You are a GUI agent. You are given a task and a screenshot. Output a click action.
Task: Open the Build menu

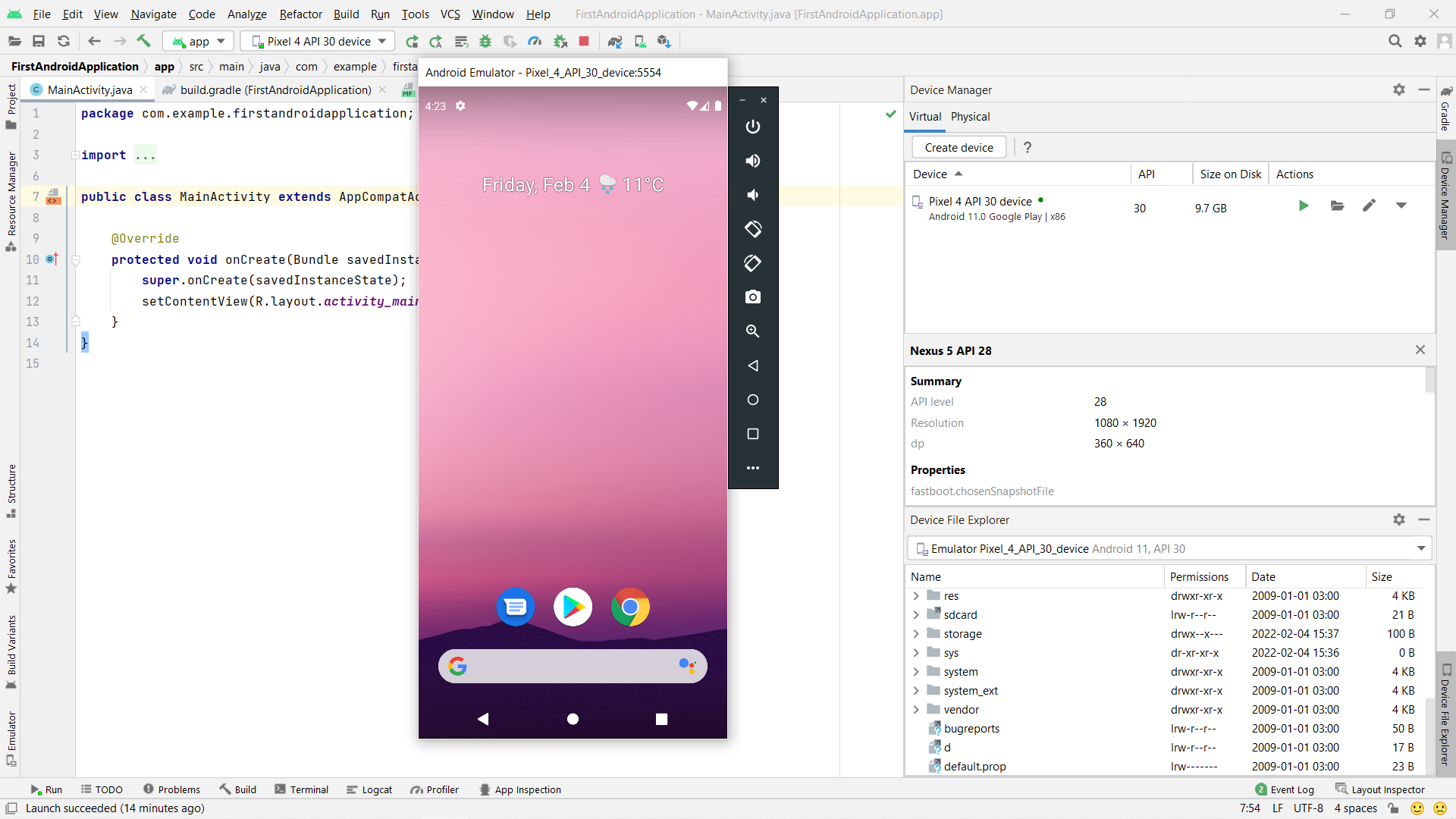pos(346,14)
